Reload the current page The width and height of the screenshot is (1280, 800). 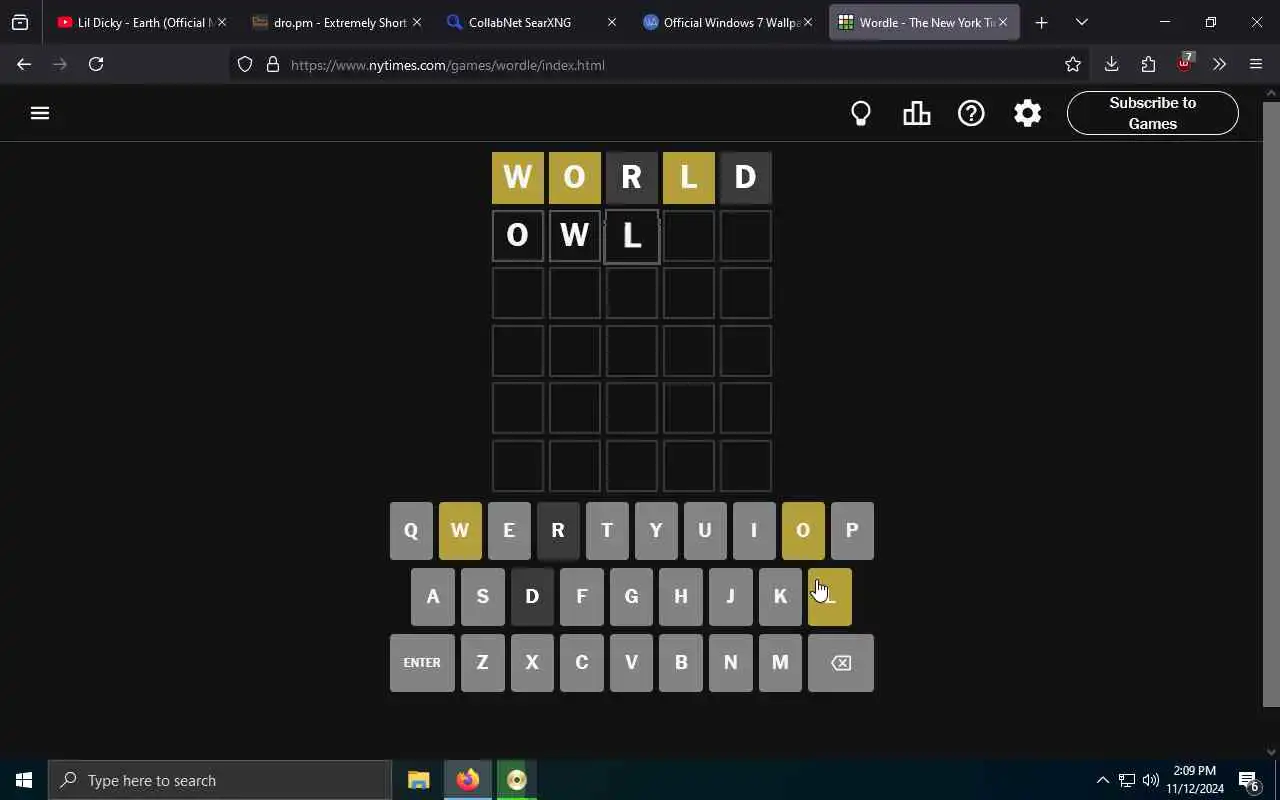[96, 65]
